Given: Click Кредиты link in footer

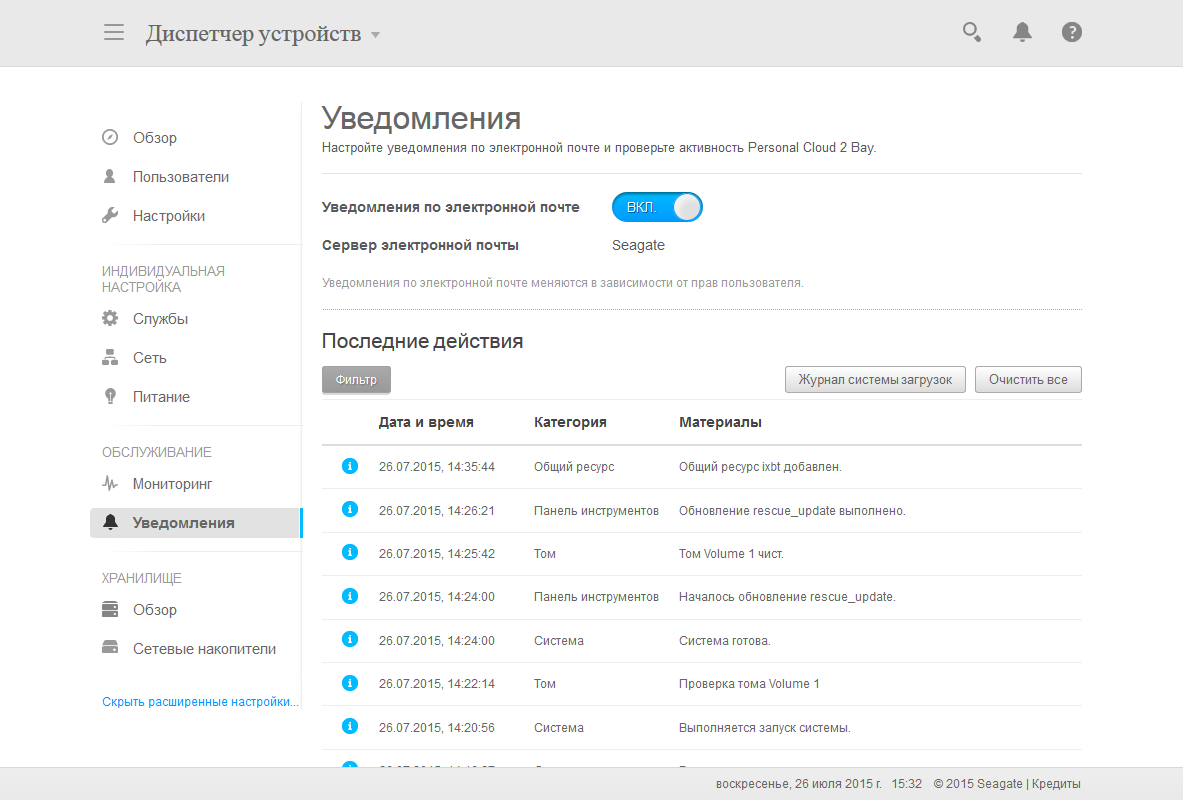Looking at the screenshot, I should pos(1055,784).
